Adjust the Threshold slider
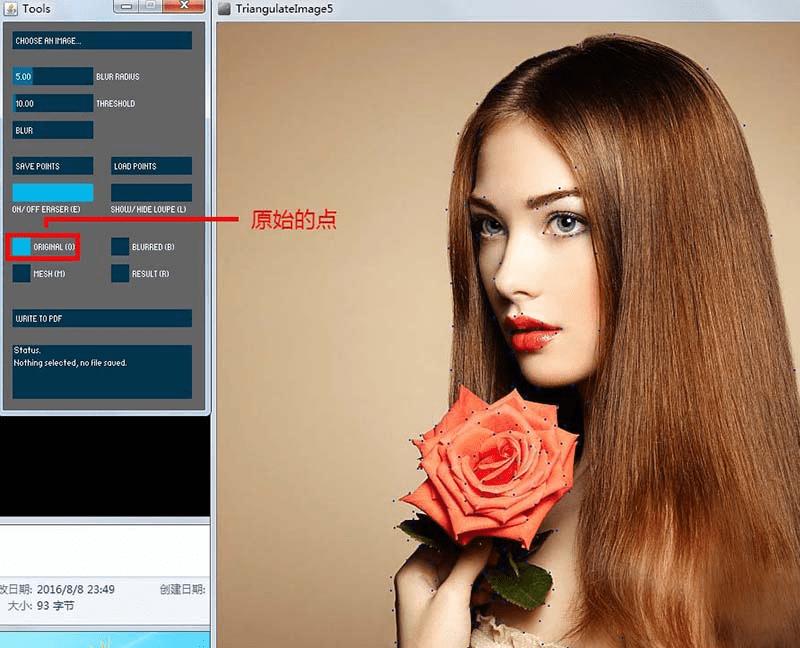The image size is (800, 648). pyautogui.click(x=53, y=104)
